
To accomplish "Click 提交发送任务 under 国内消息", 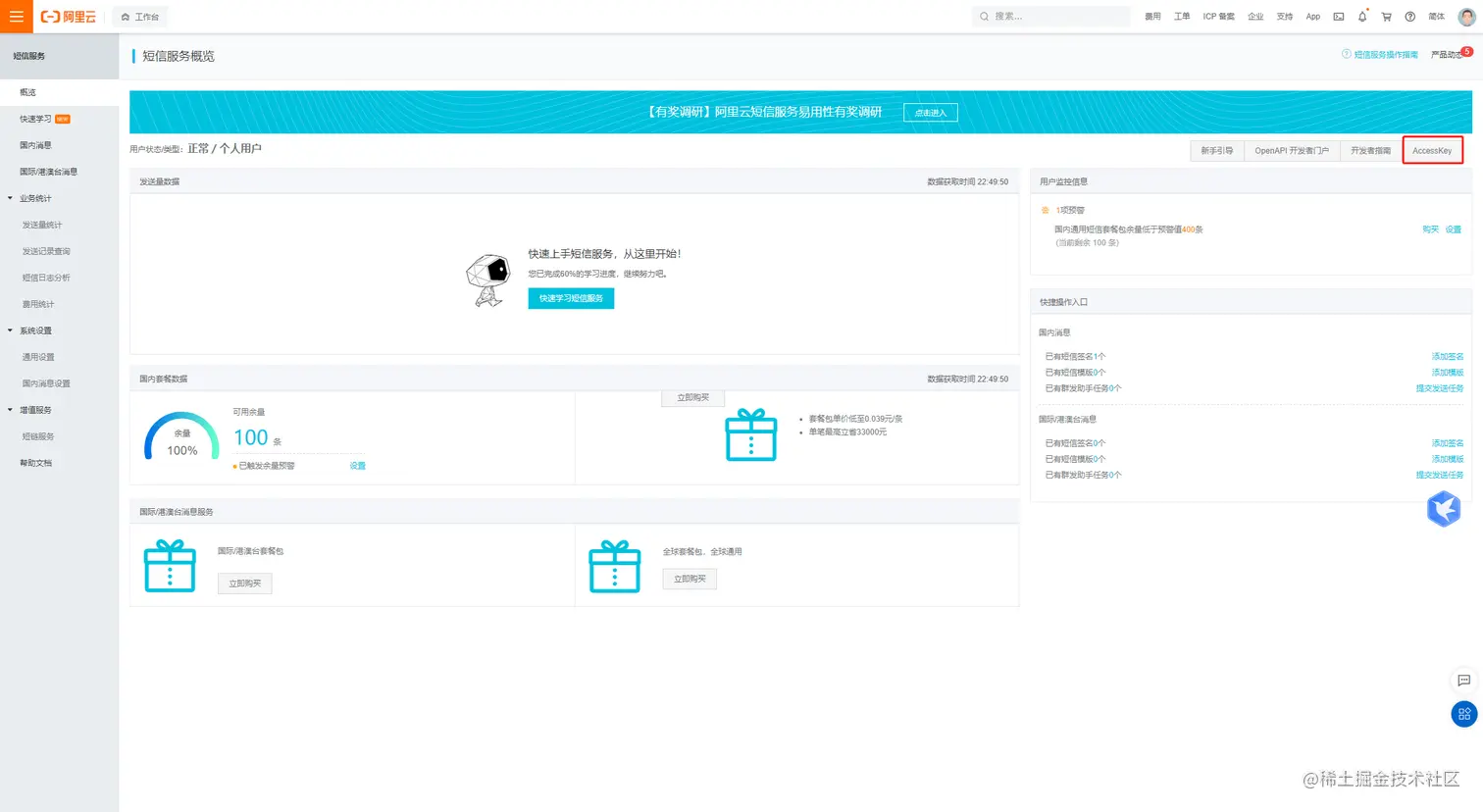I will [x=1439, y=388].
